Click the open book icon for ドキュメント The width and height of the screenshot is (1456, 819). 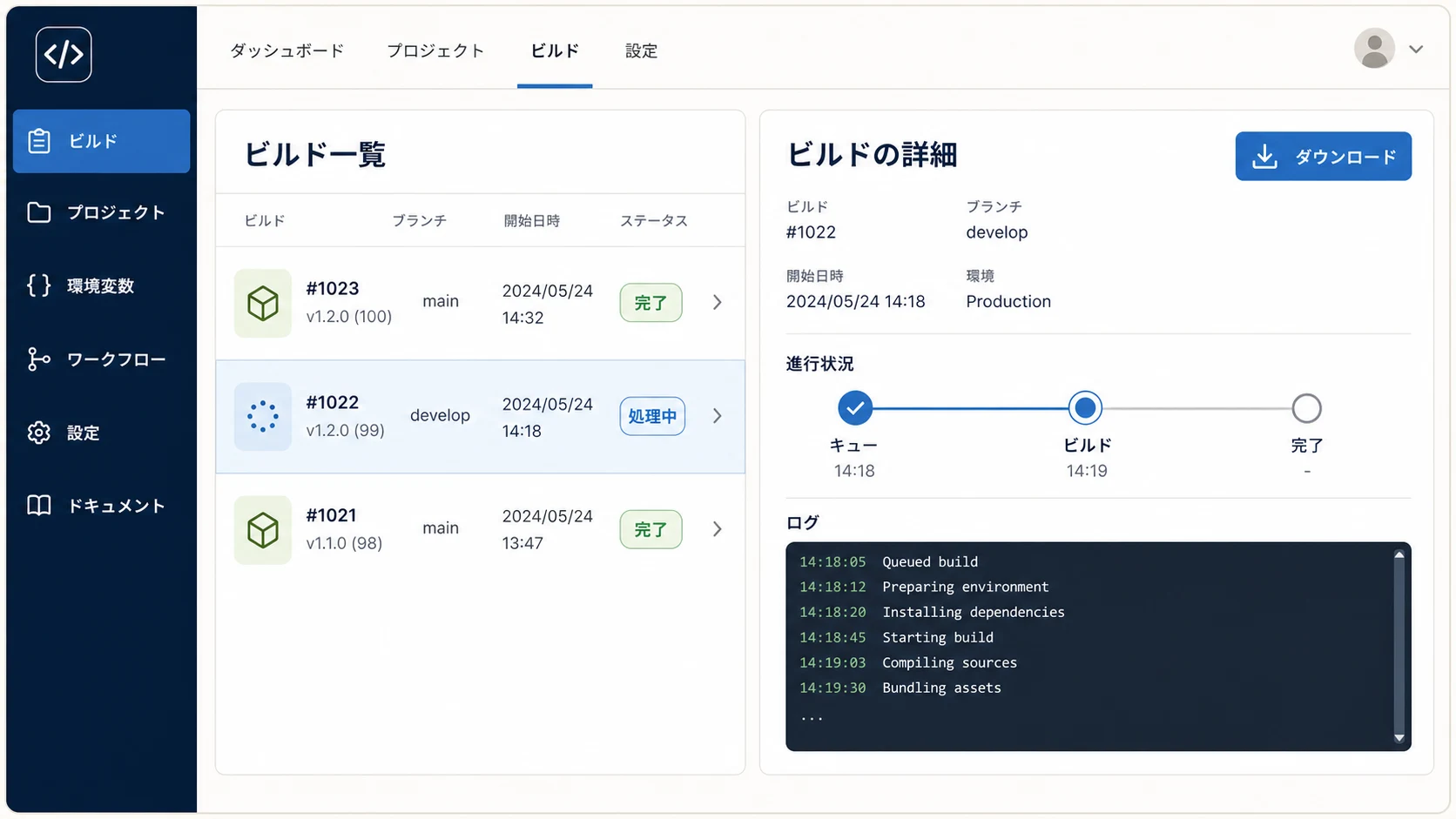point(39,506)
